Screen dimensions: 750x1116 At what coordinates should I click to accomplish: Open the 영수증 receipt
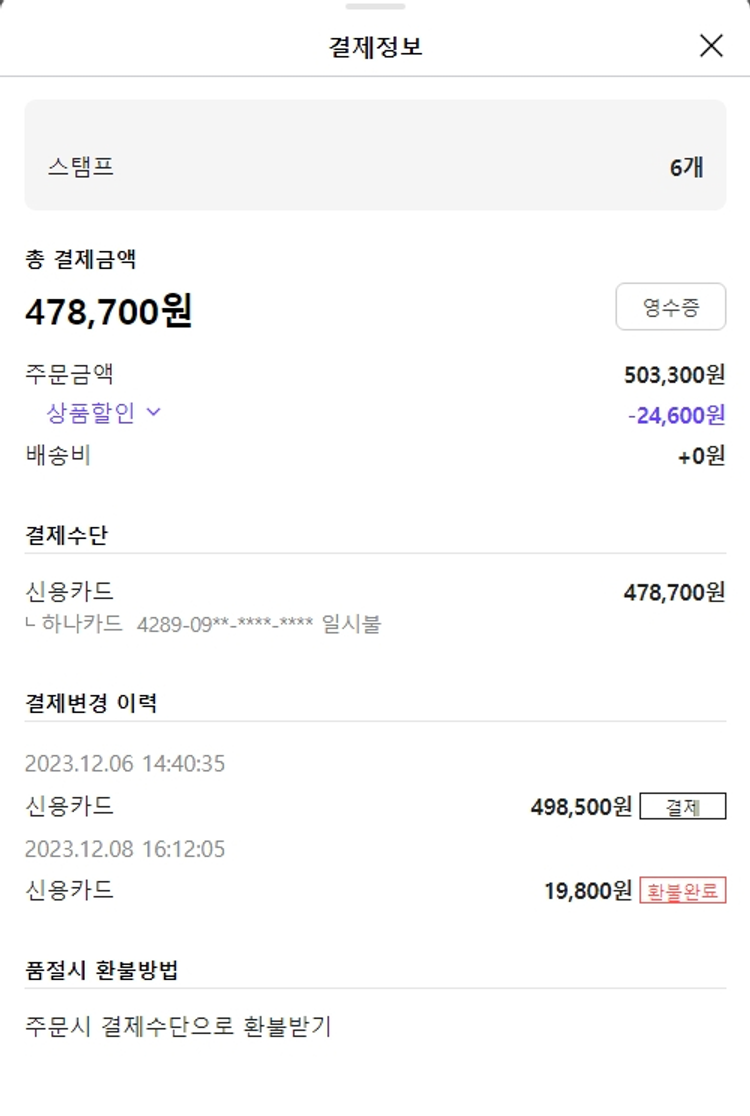pos(670,307)
